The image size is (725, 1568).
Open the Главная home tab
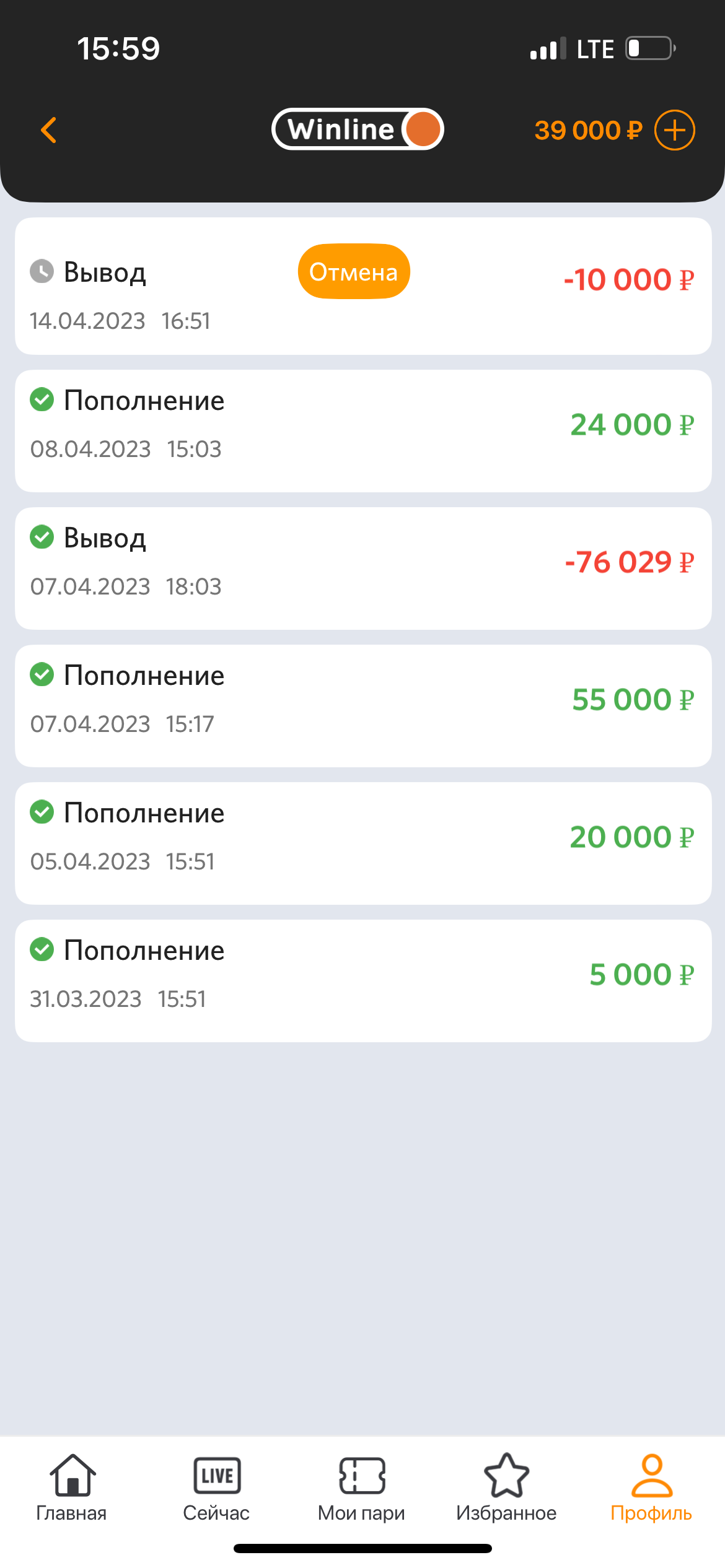[72, 1487]
